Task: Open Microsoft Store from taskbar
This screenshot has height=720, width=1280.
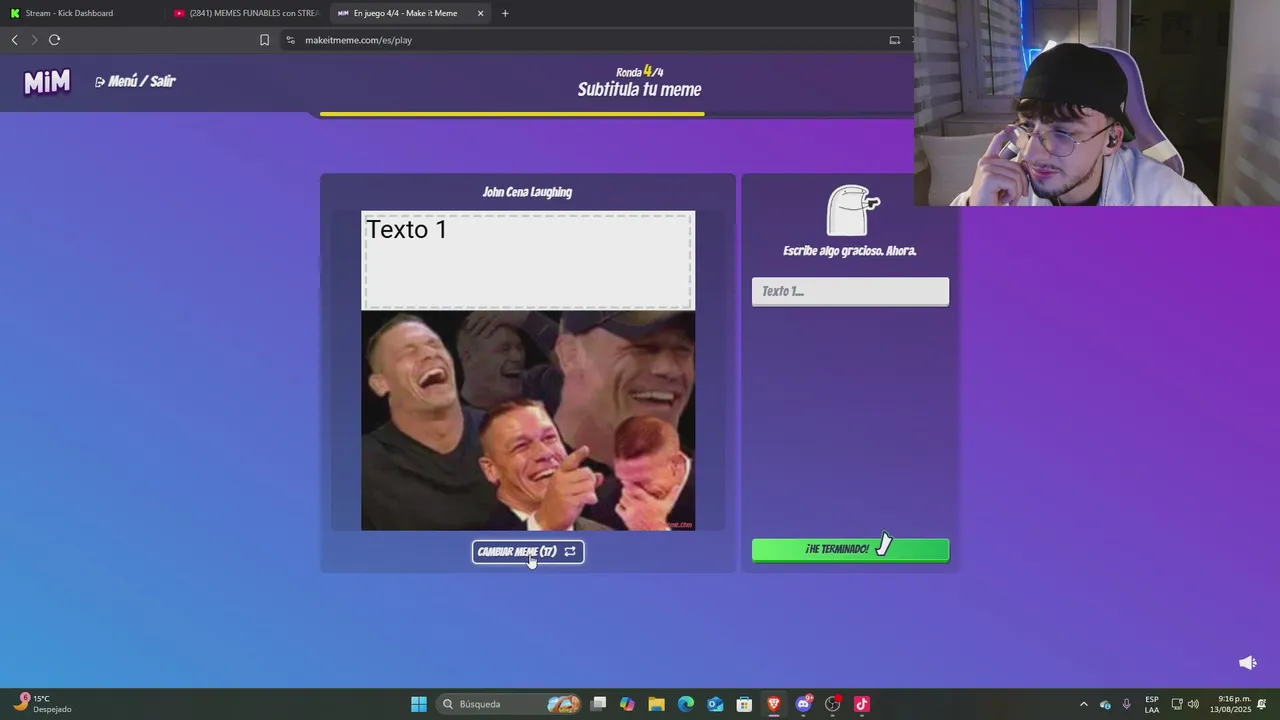Action: (x=744, y=704)
